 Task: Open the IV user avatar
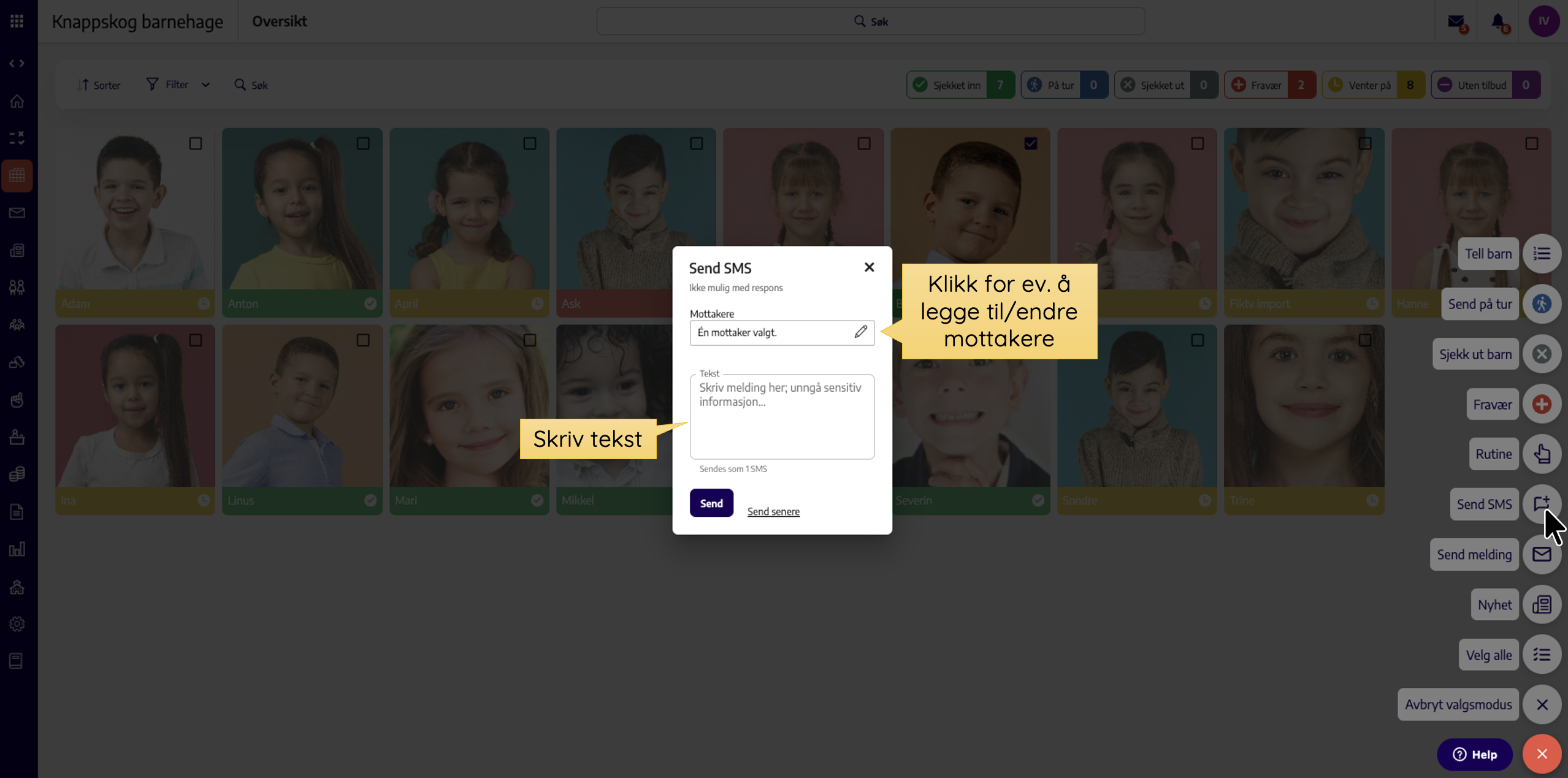click(x=1543, y=21)
